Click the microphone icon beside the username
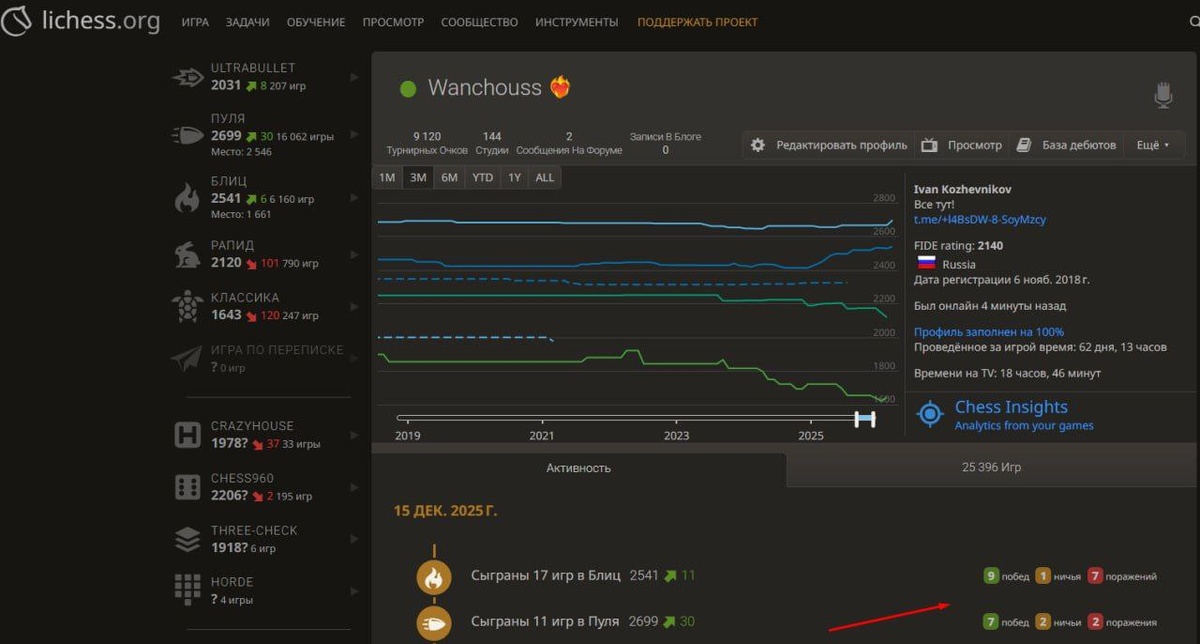The height and width of the screenshot is (644, 1200). (x=1162, y=94)
